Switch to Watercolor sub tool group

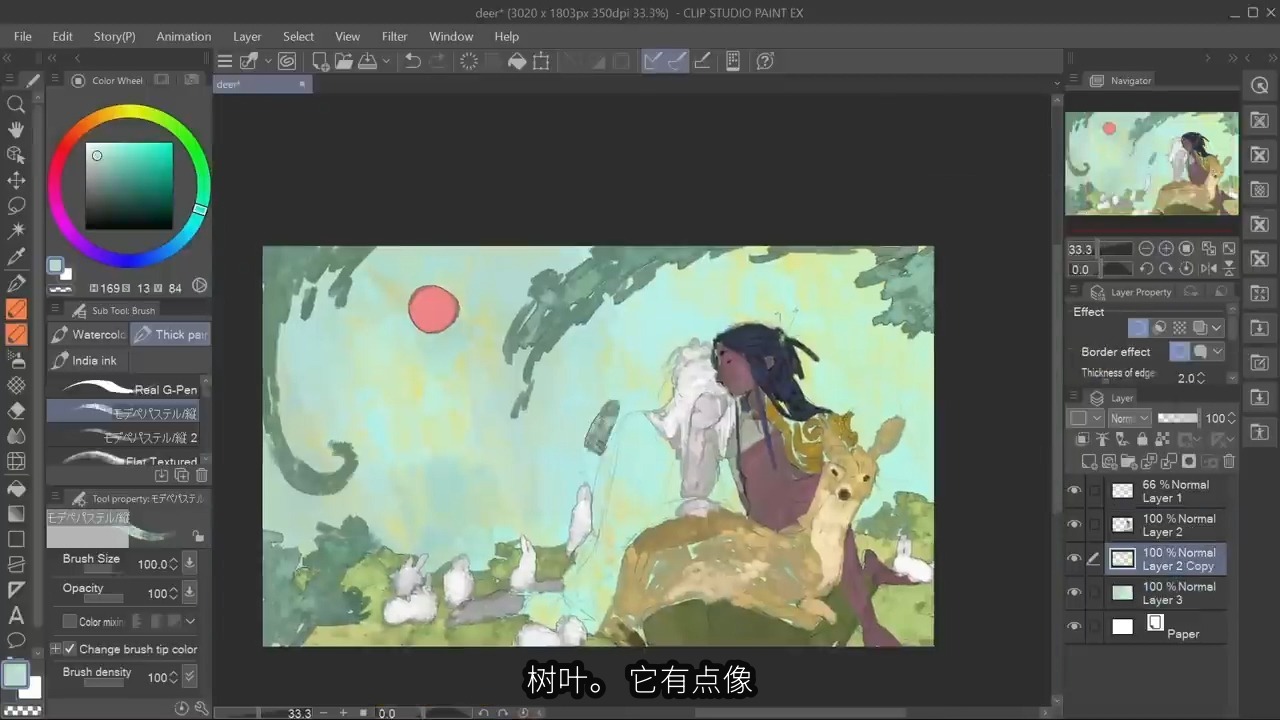coord(88,335)
